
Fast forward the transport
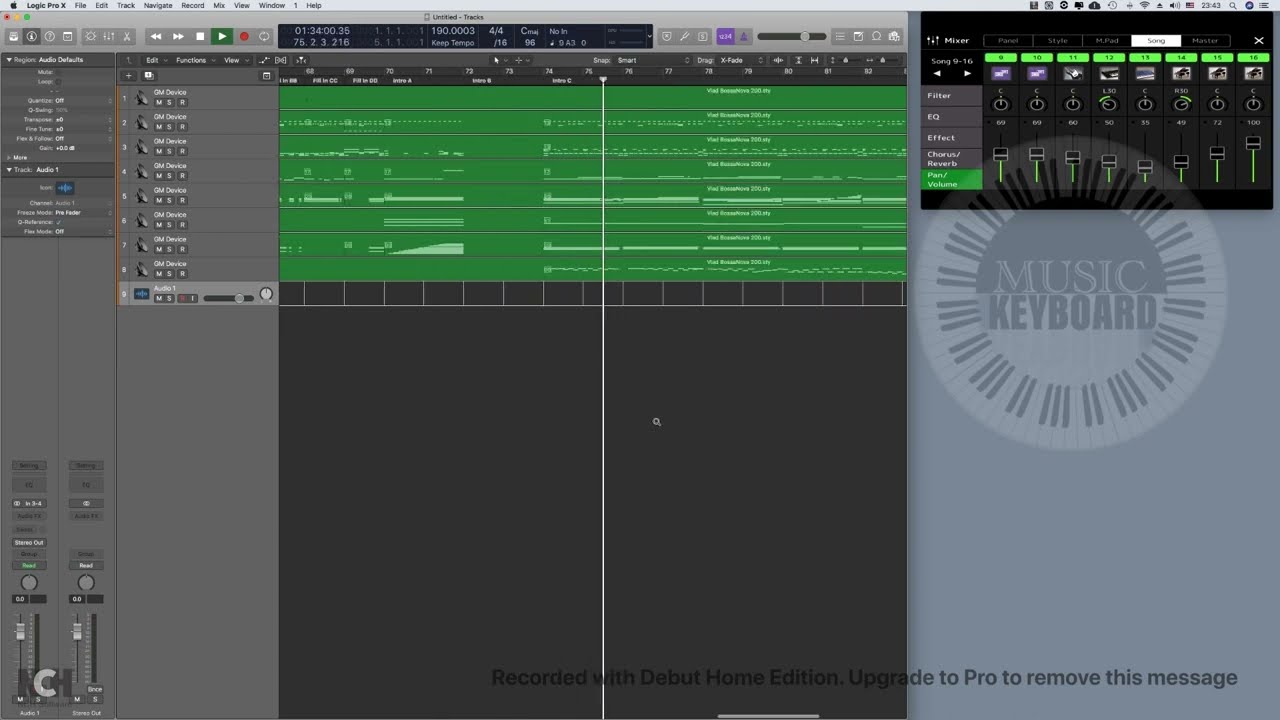click(x=178, y=37)
